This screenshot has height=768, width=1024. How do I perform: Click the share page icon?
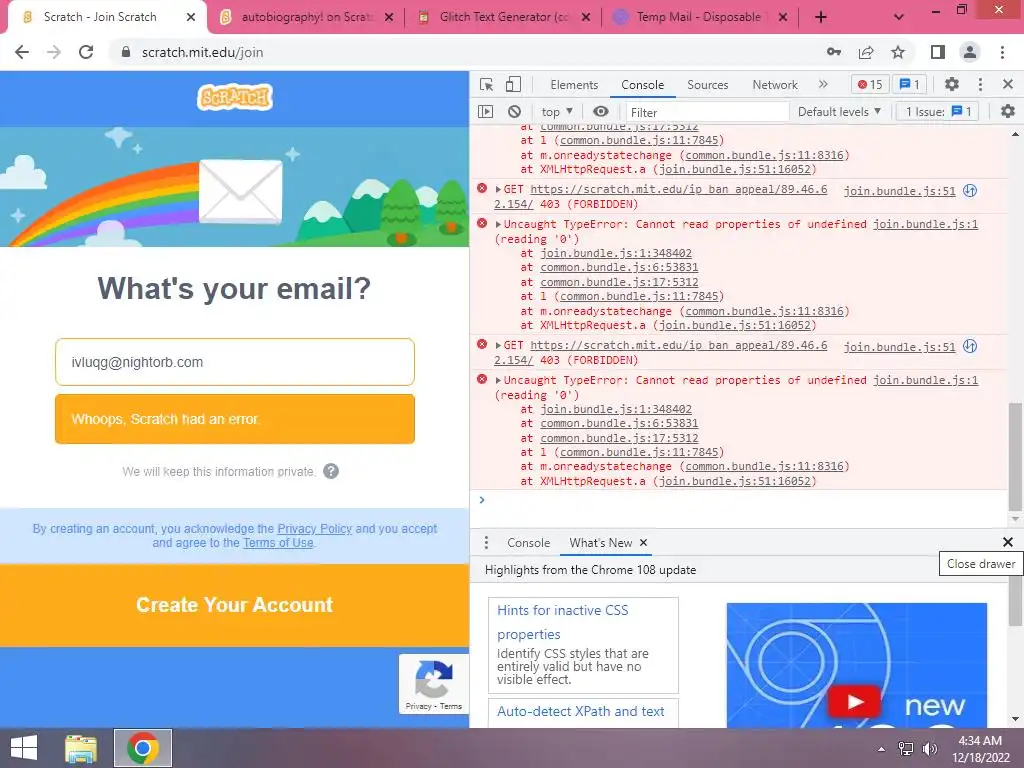click(x=866, y=52)
